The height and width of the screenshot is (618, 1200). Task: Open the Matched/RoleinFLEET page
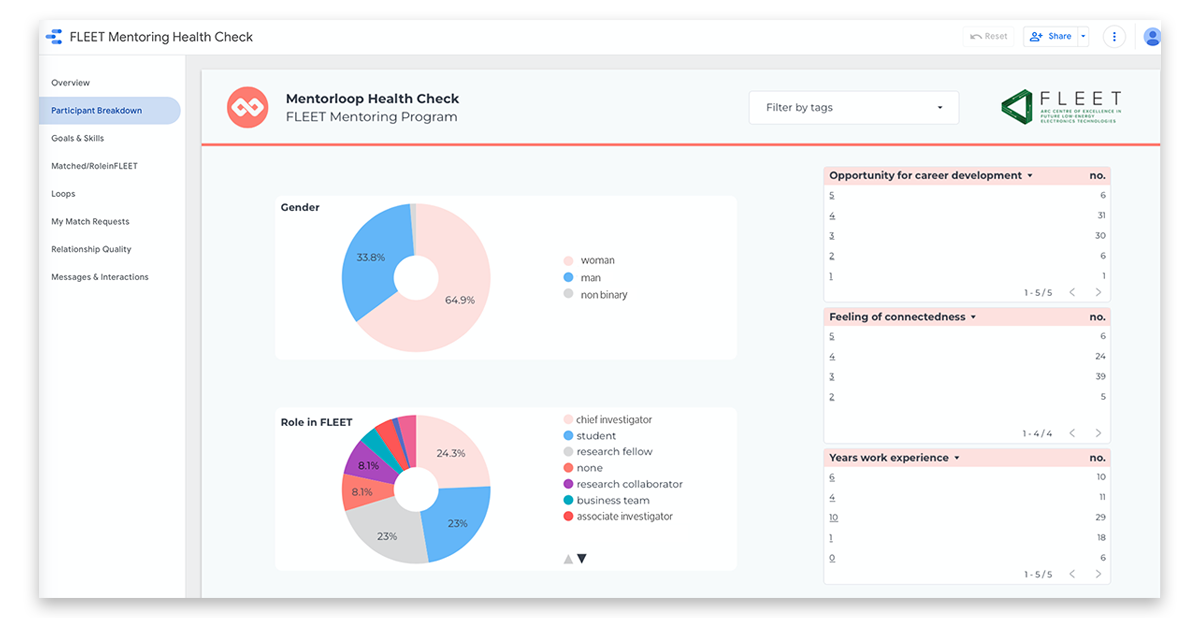(x=94, y=166)
